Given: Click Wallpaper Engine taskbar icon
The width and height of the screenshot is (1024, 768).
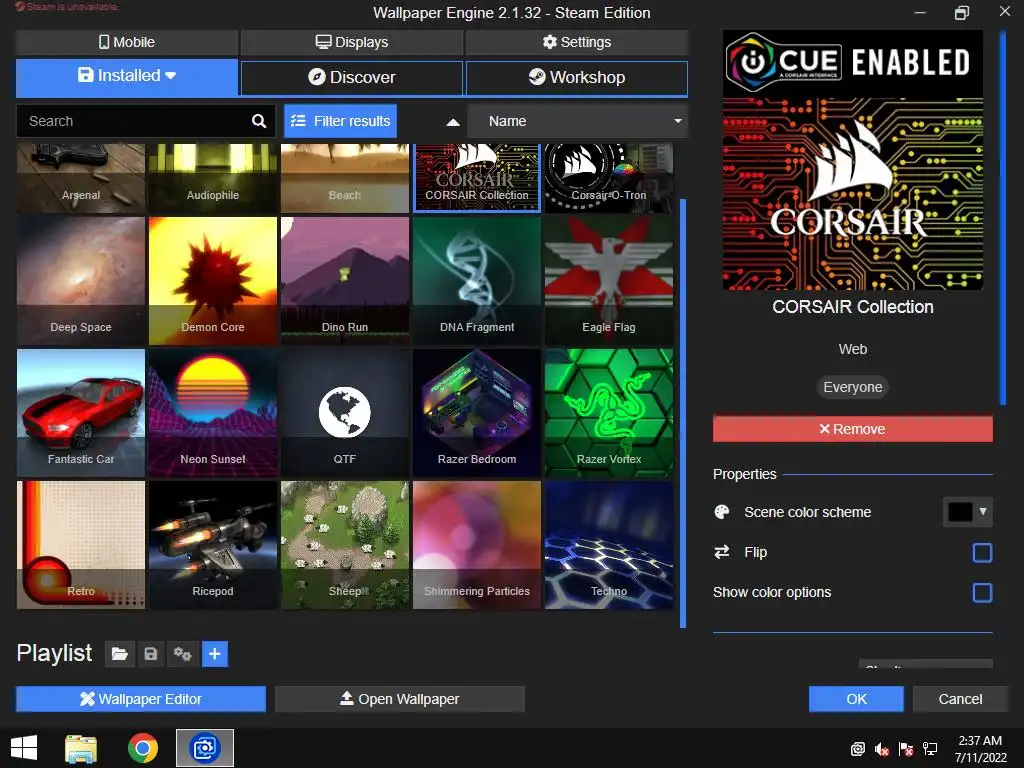Looking at the screenshot, I should 204,748.
